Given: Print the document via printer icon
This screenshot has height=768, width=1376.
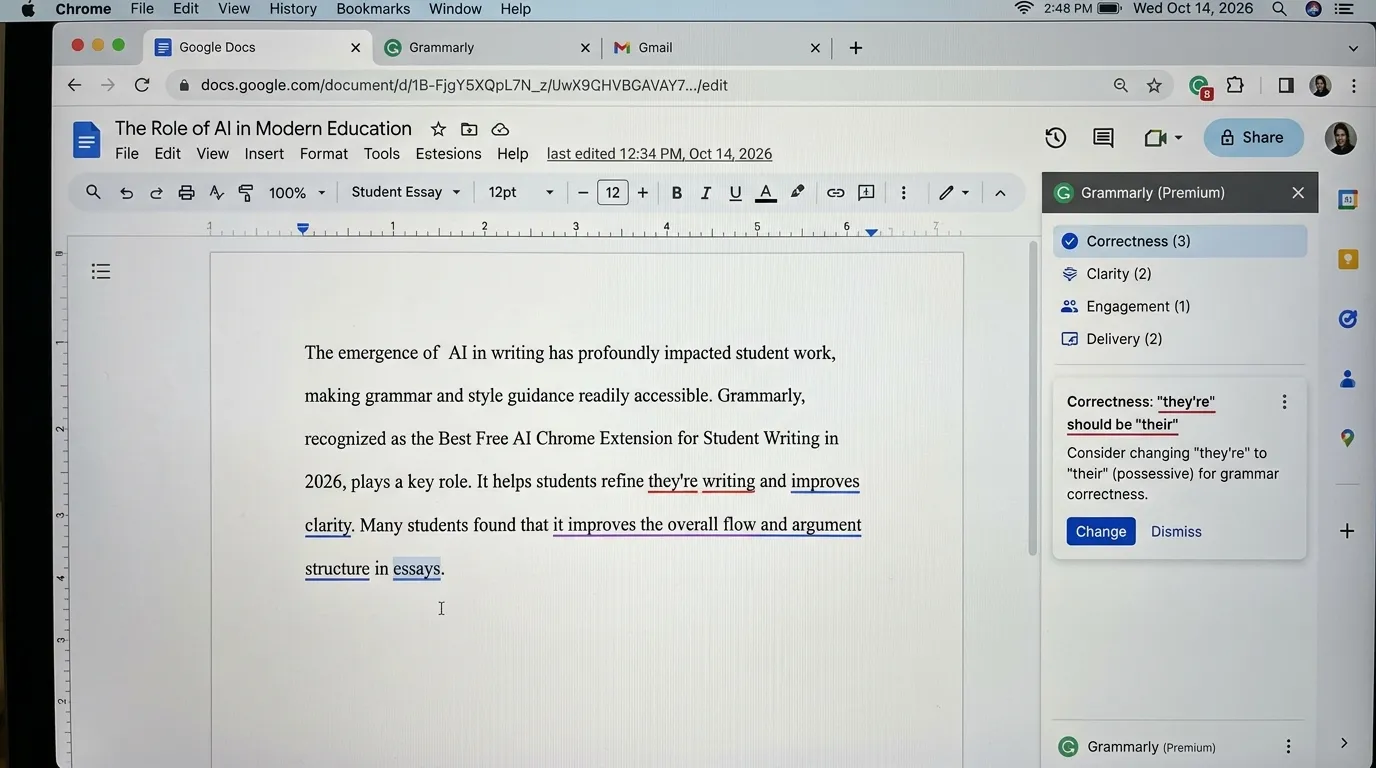Looking at the screenshot, I should pos(186,193).
